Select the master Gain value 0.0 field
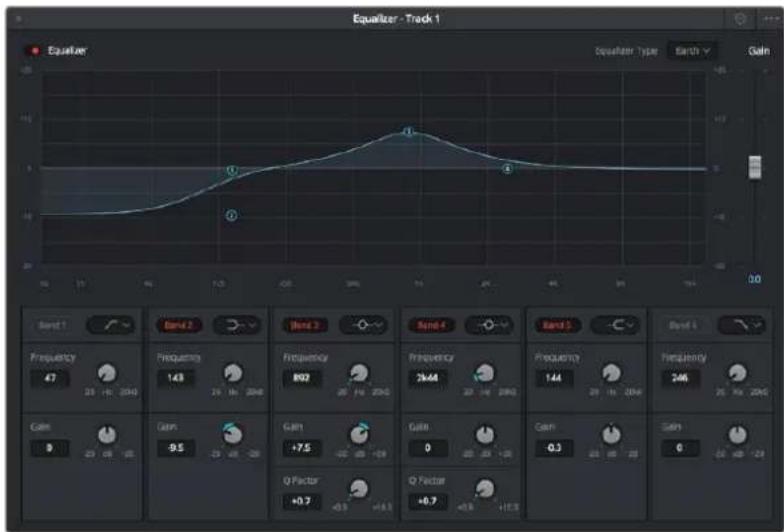The image size is (784, 532). [x=754, y=279]
